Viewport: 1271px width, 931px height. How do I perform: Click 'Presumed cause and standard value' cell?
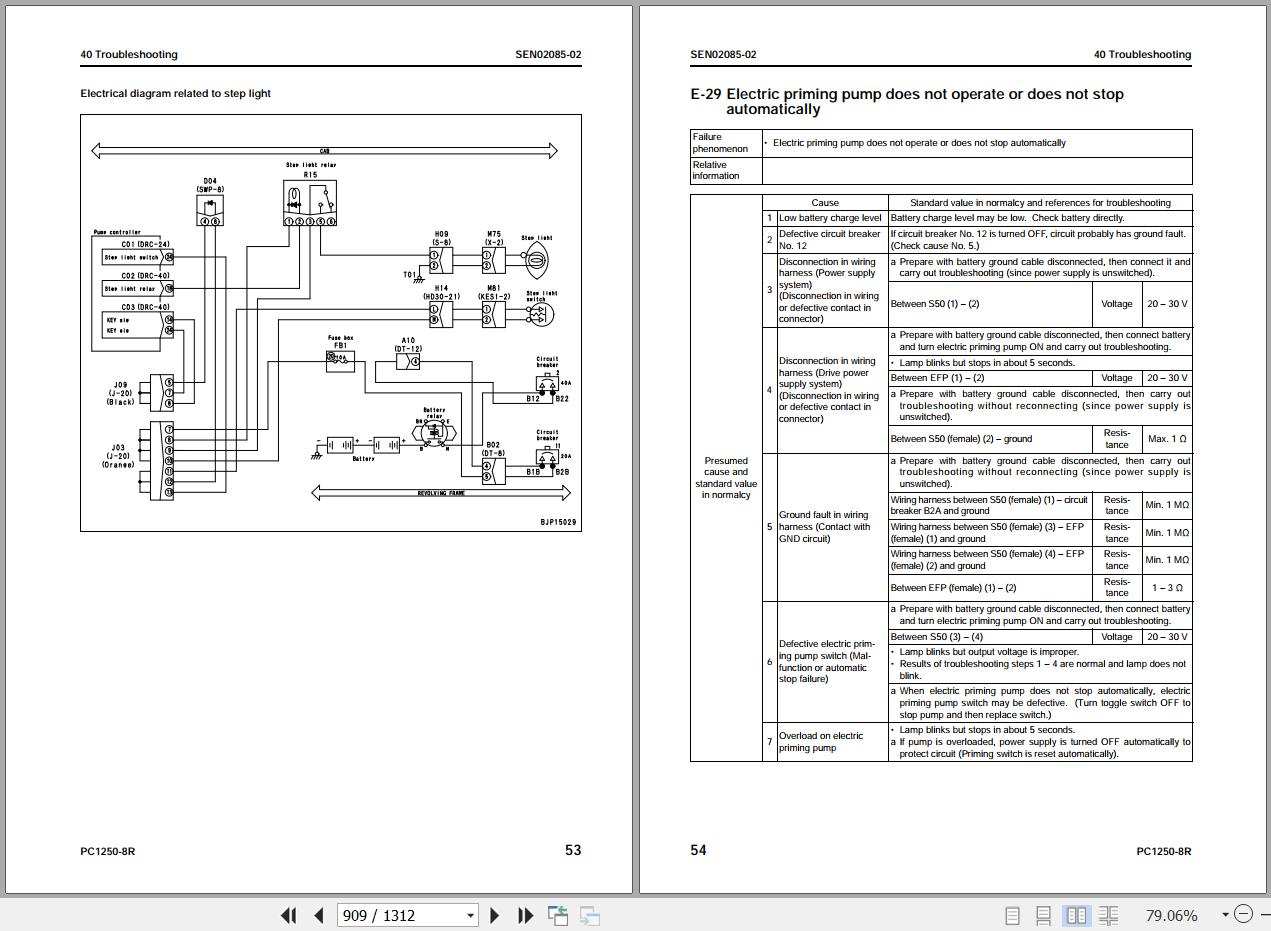pos(726,478)
